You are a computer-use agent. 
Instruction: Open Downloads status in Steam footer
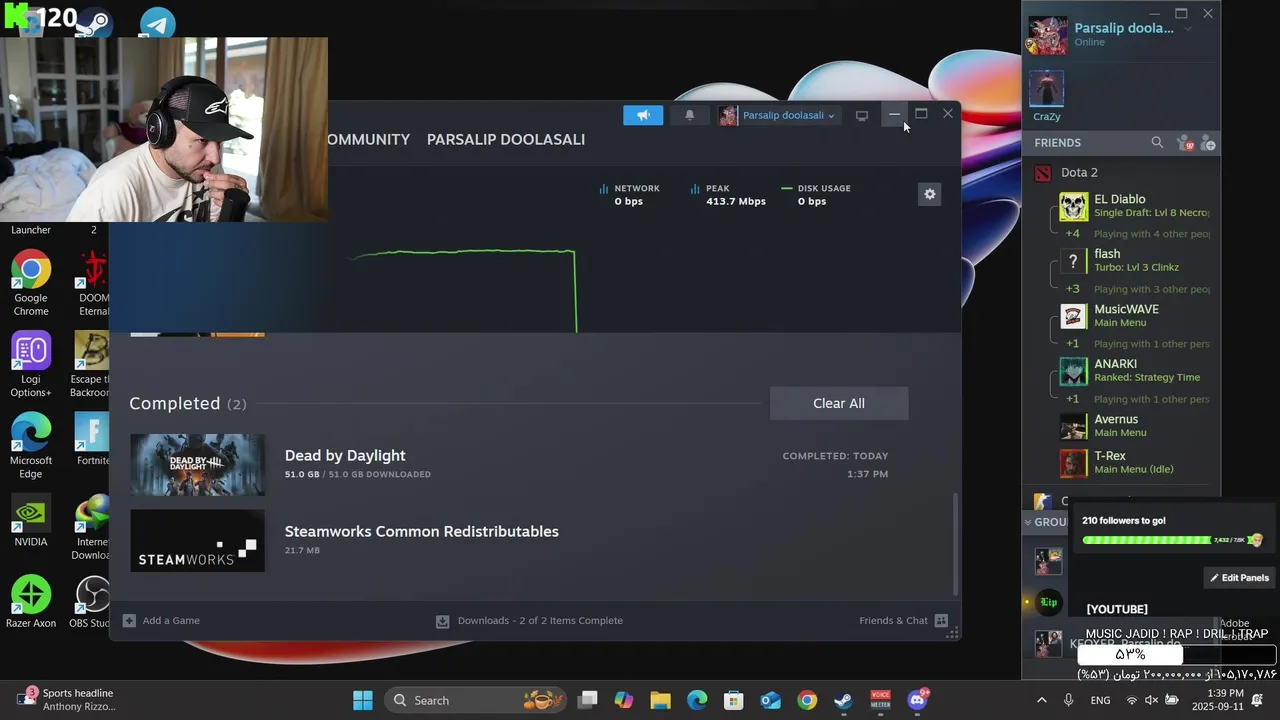coord(529,620)
